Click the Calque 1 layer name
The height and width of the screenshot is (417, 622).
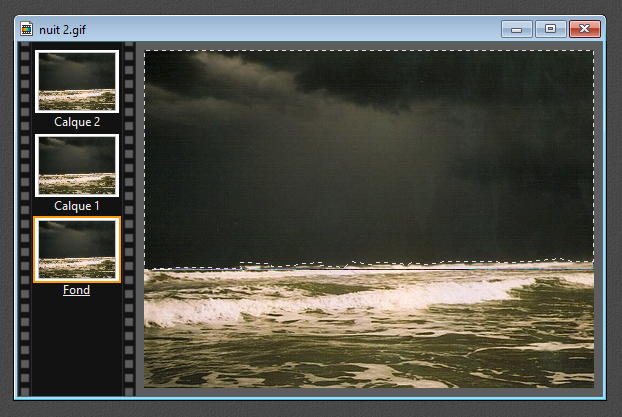click(77, 207)
